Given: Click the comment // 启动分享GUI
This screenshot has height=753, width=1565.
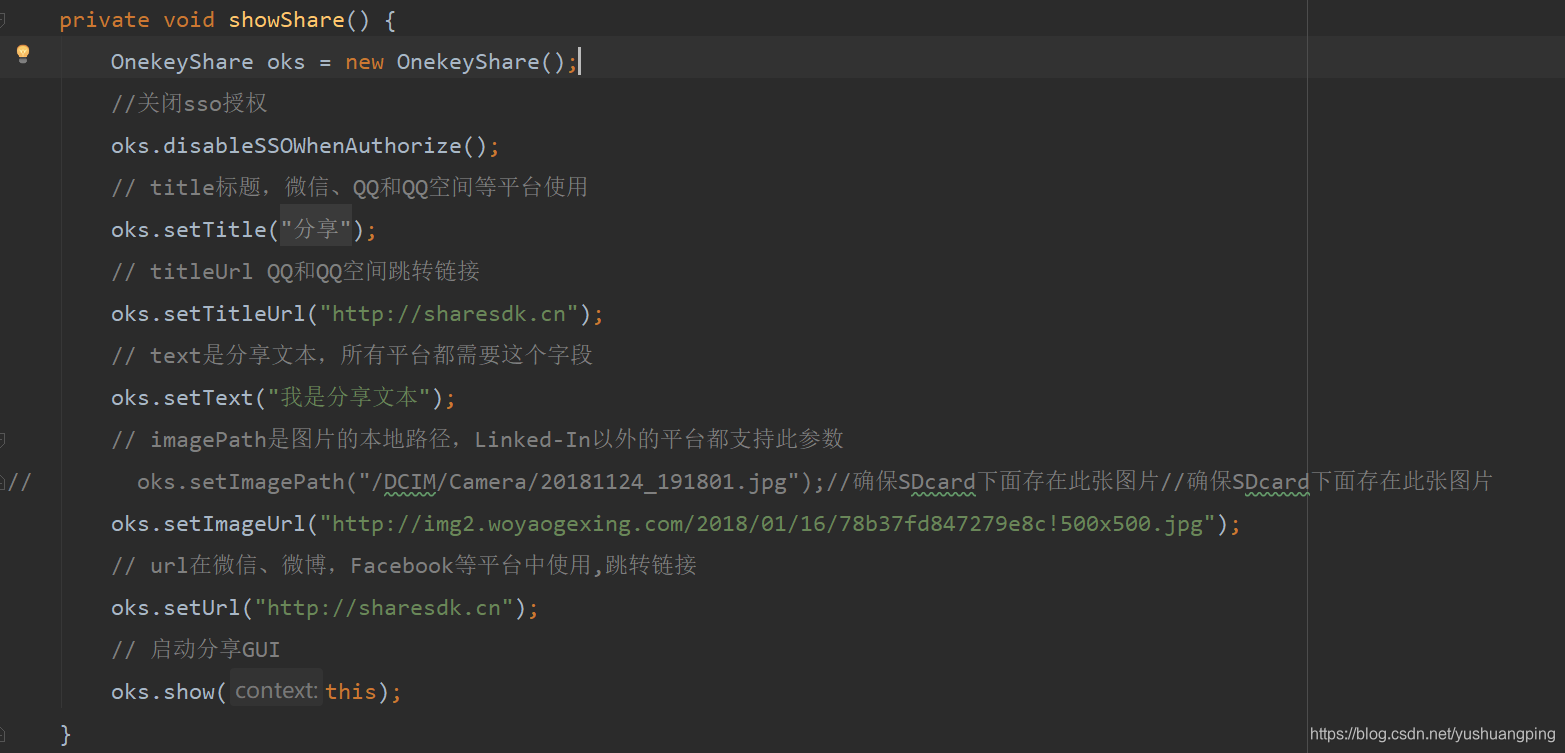Looking at the screenshot, I should pos(196,650).
